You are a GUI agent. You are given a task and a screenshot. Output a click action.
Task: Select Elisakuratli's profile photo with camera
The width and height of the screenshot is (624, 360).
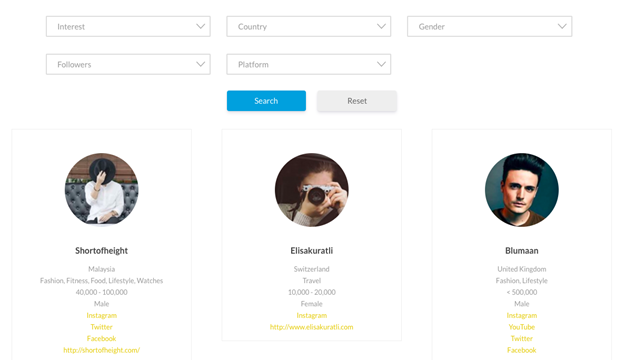click(x=312, y=190)
